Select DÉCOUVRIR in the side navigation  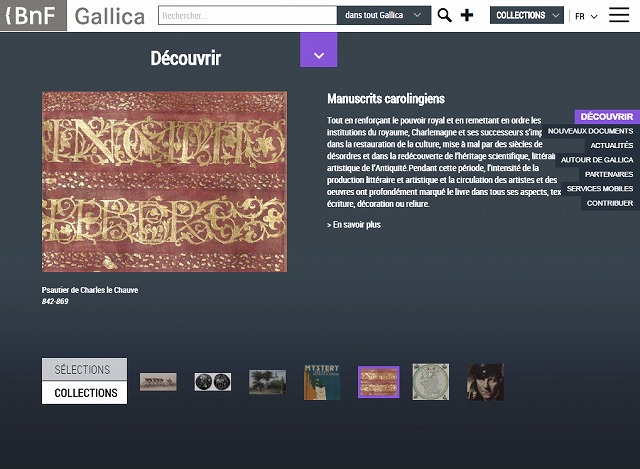[607, 116]
